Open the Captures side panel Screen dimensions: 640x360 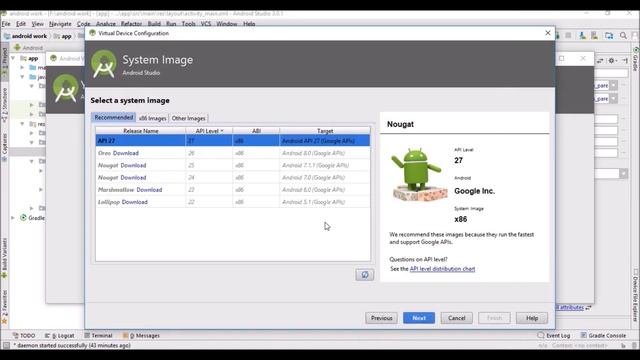4,147
